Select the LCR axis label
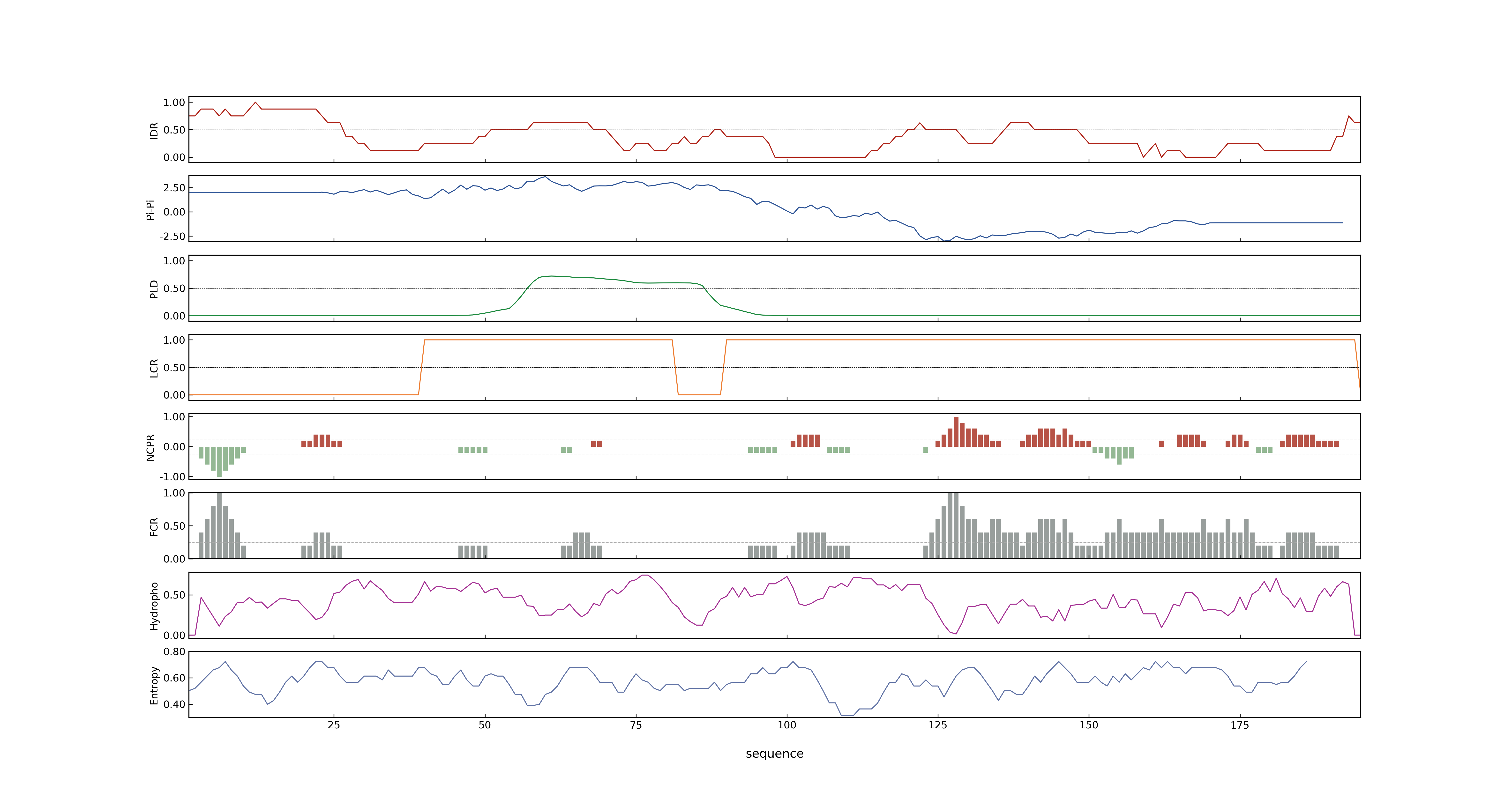Viewport: 1512px width, 806px height. (x=154, y=368)
